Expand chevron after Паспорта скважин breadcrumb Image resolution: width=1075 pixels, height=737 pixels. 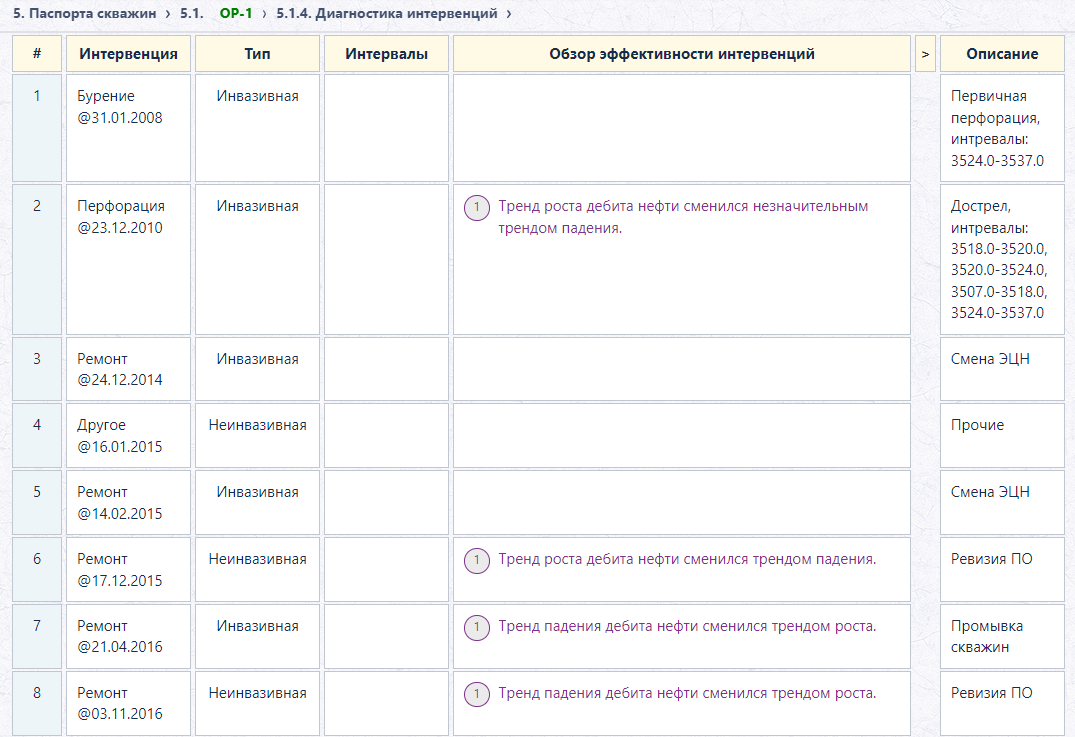pos(168,13)
